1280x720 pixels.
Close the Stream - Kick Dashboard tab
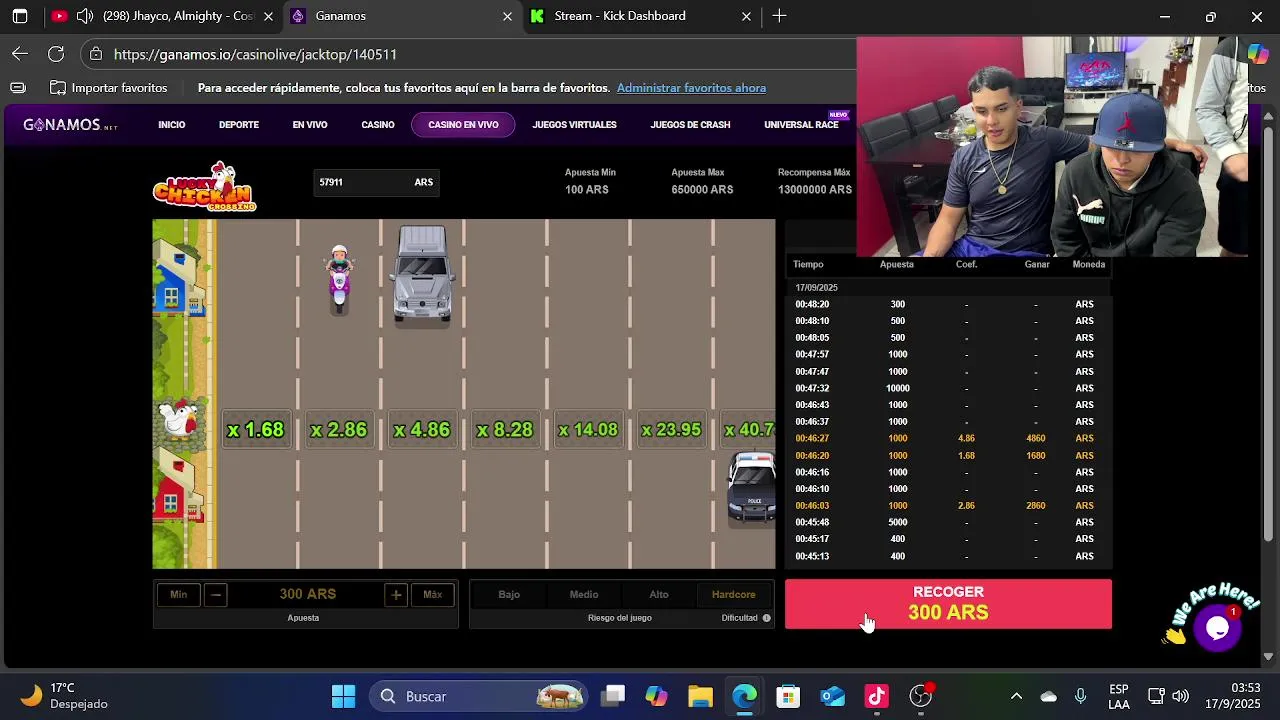coord(746,16)
